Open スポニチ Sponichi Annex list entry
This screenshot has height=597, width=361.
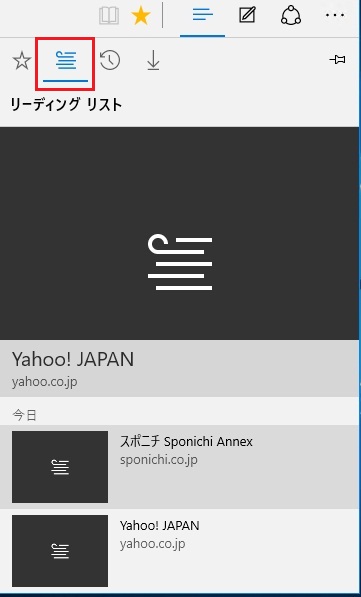[x=179, y=467]
